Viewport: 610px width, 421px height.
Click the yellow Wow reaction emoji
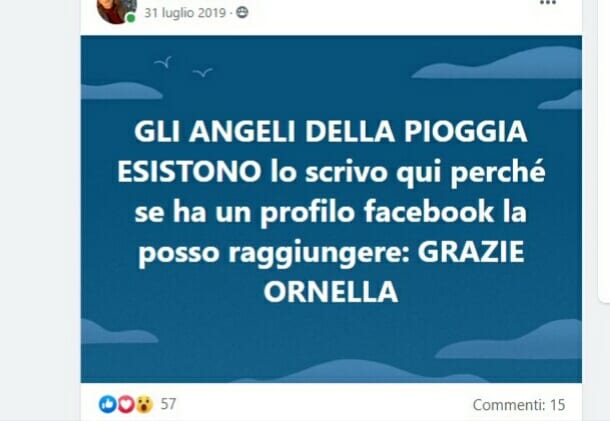coord(144,404)
